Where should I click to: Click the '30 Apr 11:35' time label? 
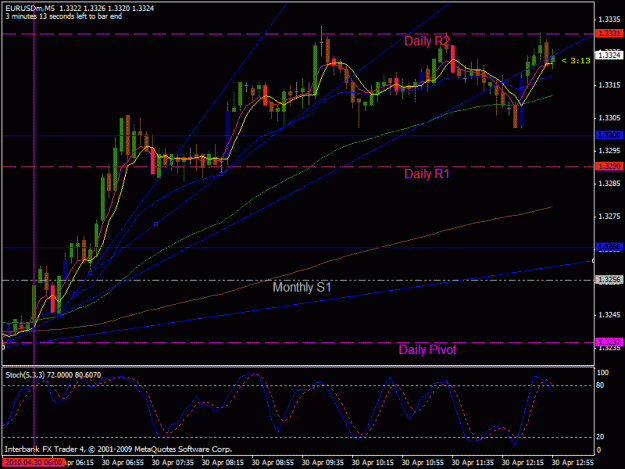(x=472, y=463)
